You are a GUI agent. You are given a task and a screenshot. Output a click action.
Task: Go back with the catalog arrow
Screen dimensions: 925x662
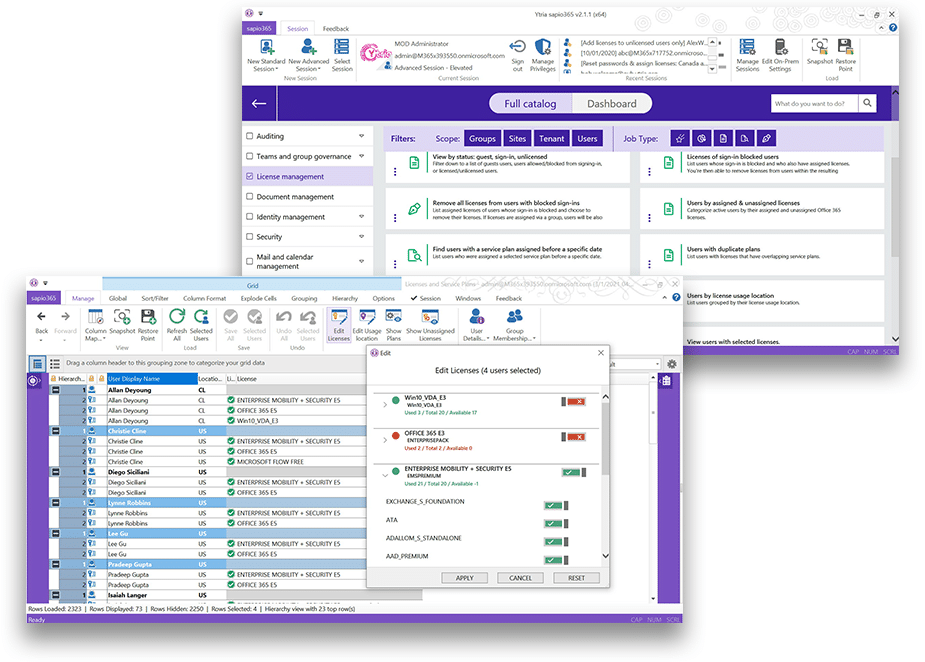pos(259,104)
